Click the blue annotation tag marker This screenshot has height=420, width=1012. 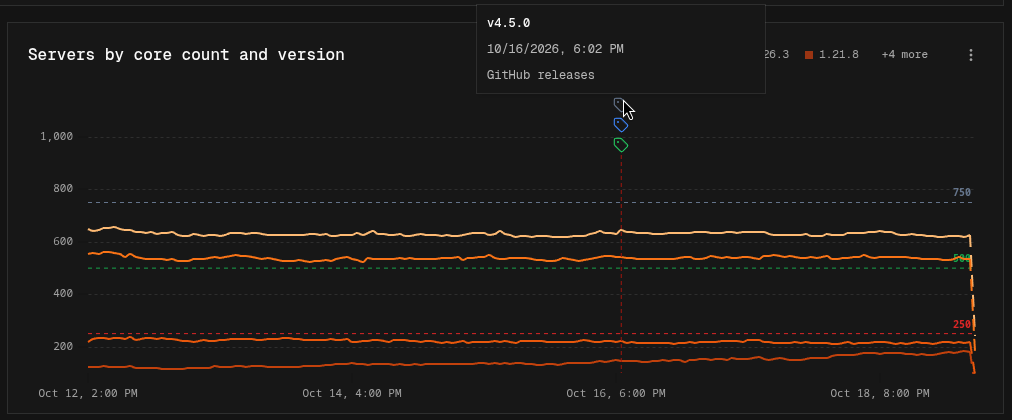(x=620, y=125)
